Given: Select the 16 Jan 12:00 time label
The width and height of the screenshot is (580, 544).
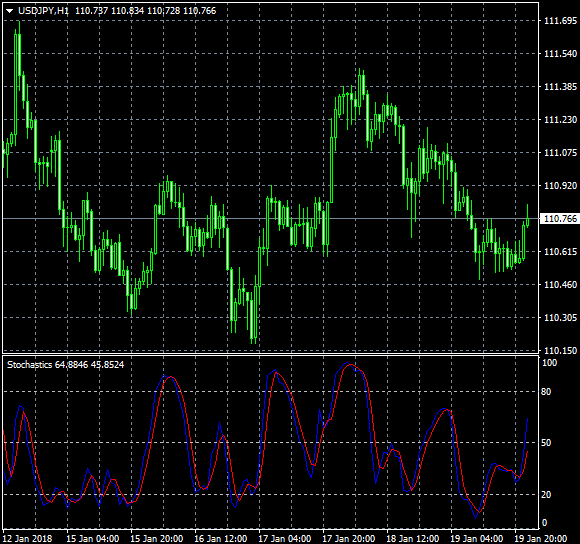Looking at the screenshot, I should [x=220, y=538].
